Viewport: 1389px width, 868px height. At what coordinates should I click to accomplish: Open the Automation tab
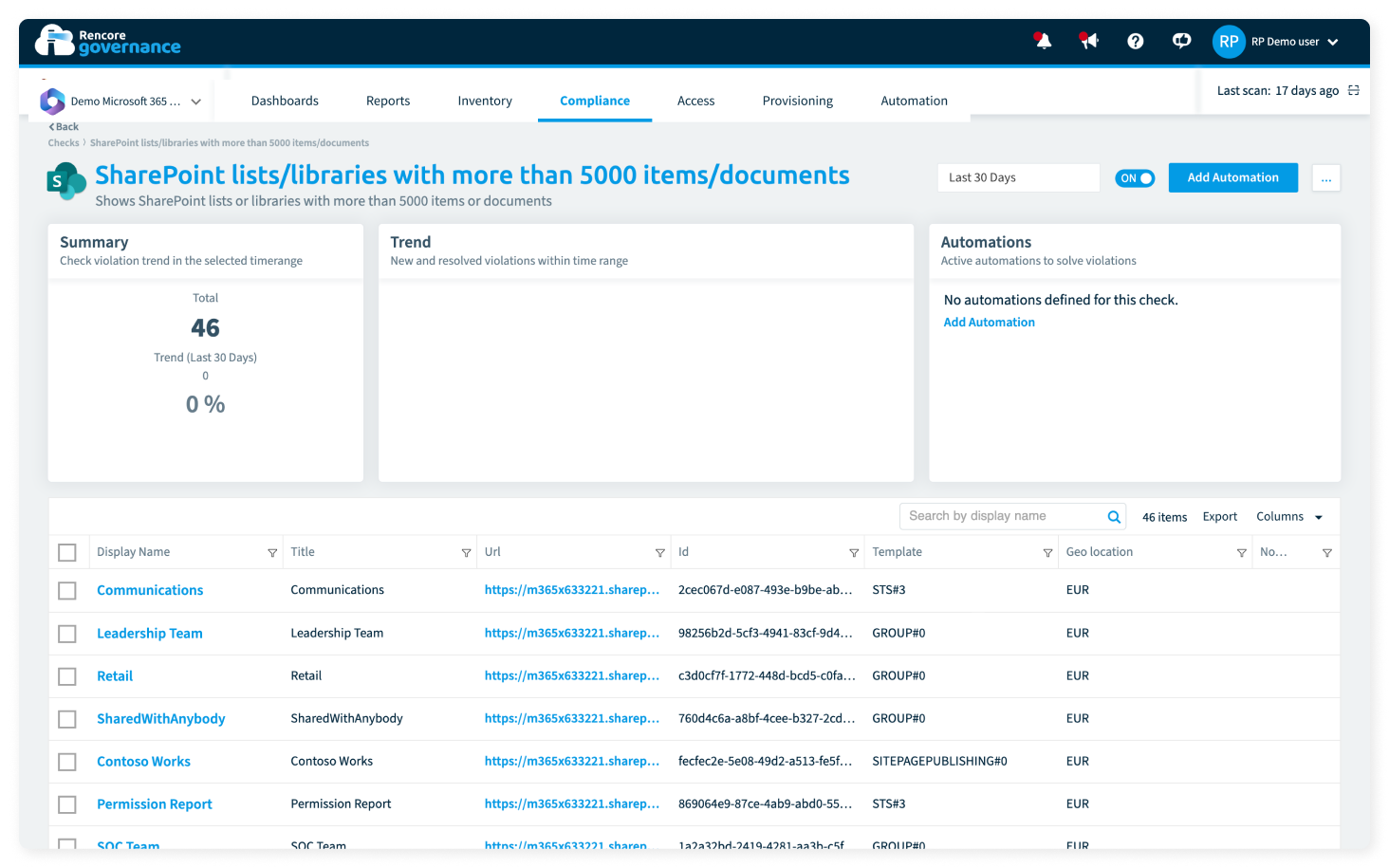[914, 101]
